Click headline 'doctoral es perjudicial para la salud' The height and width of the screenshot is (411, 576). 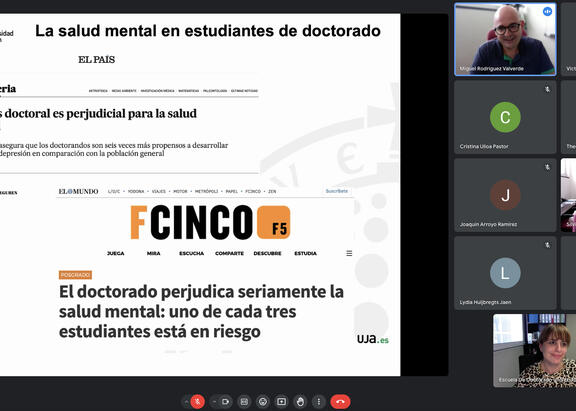[x=101, y=113]
